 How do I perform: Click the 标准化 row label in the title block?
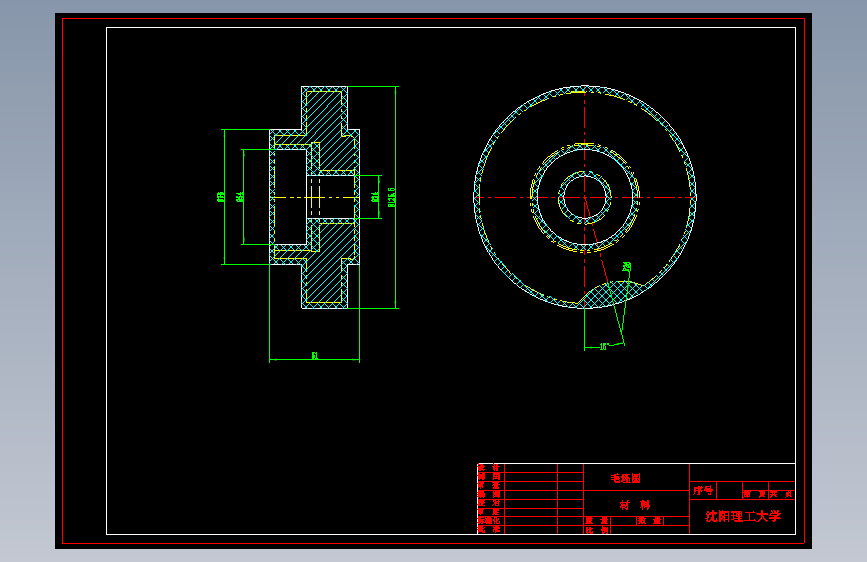tap(489, 521)
